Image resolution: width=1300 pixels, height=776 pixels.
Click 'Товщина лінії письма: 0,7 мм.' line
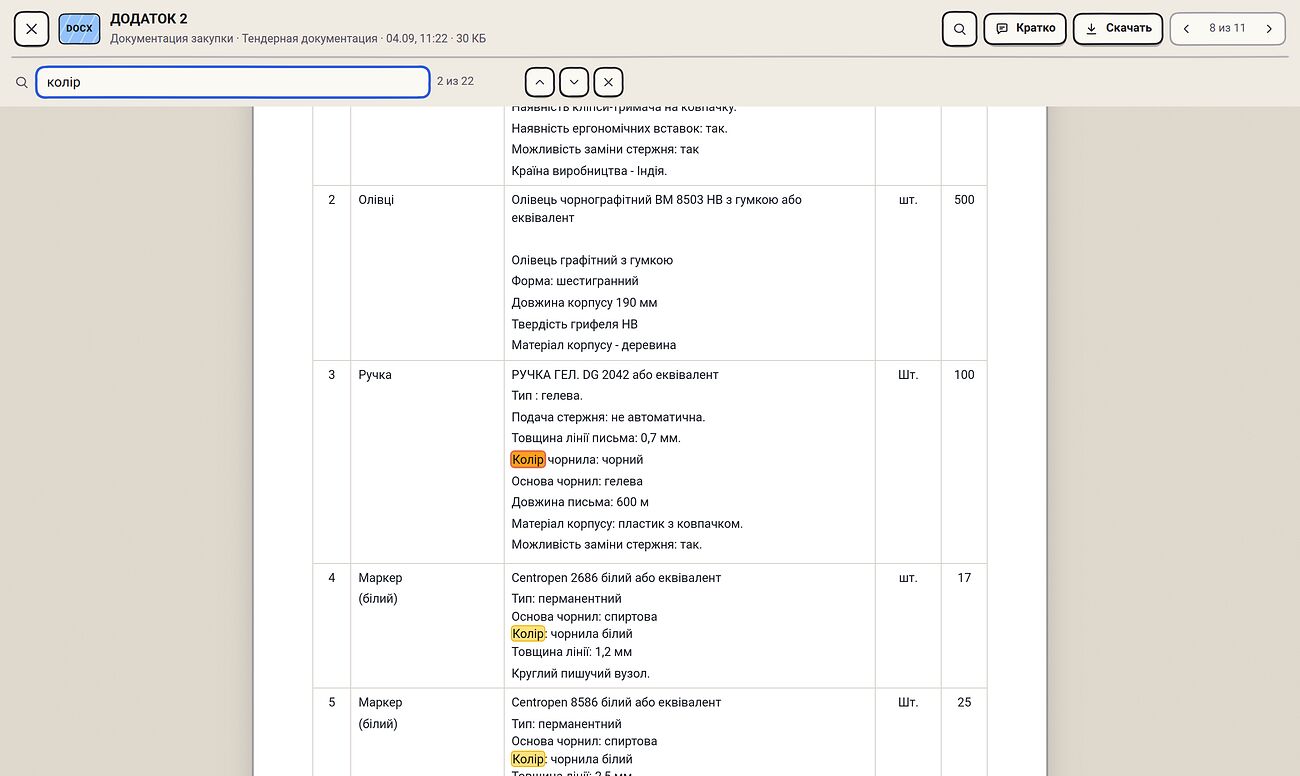coord(596,438)
